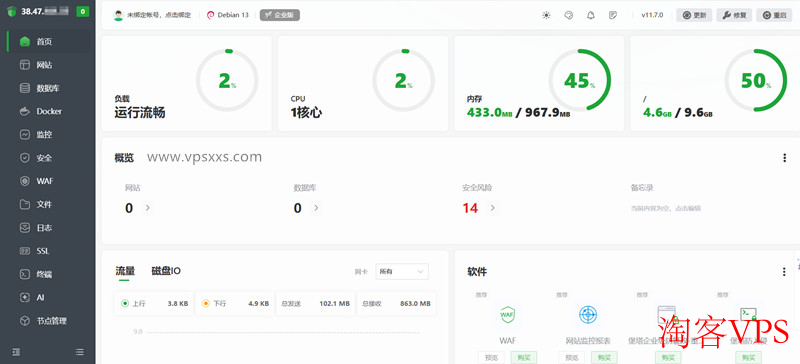This screenshot has height=364, width=800.
Task: Click the WAF sidebar icon
Action: [24, 181]
